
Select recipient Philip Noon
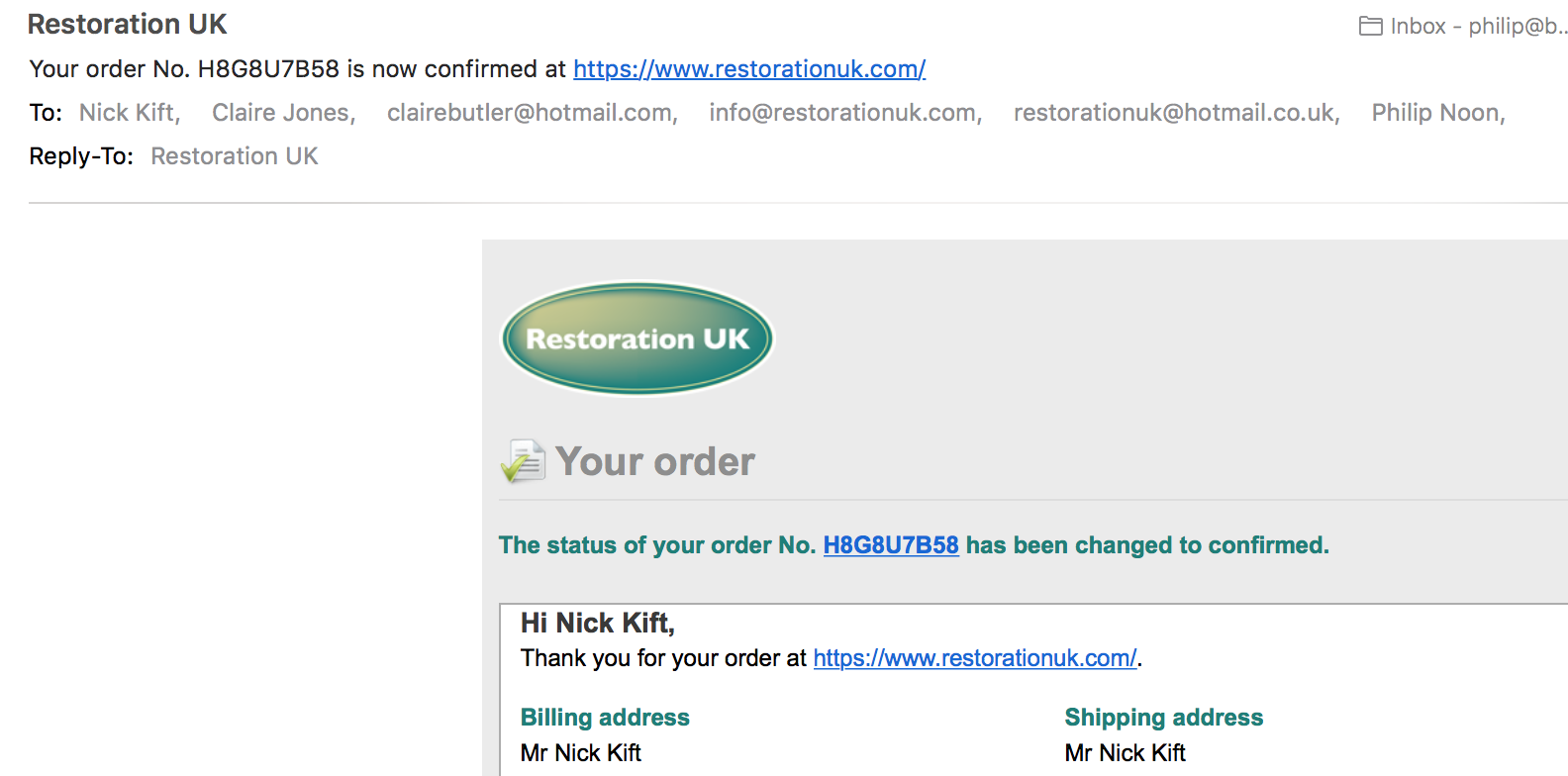[1435, 113]
